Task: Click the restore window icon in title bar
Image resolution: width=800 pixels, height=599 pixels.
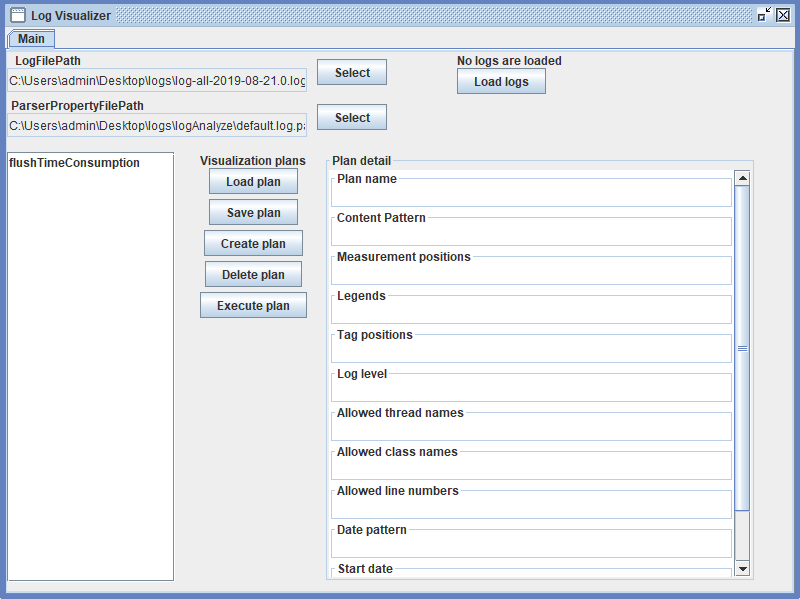Action: (764, 15)
